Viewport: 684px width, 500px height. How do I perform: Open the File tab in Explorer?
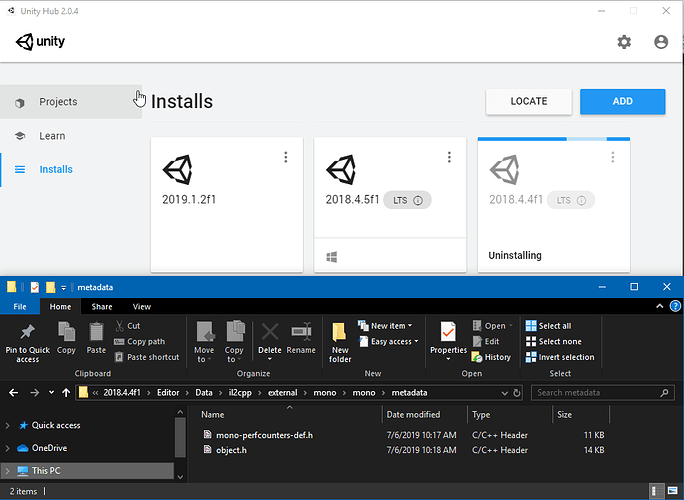20,307
